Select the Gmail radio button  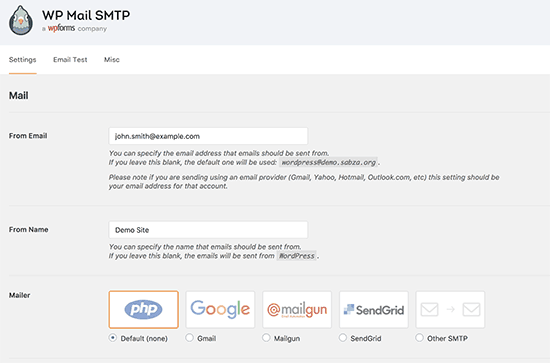tap(189, 338)
